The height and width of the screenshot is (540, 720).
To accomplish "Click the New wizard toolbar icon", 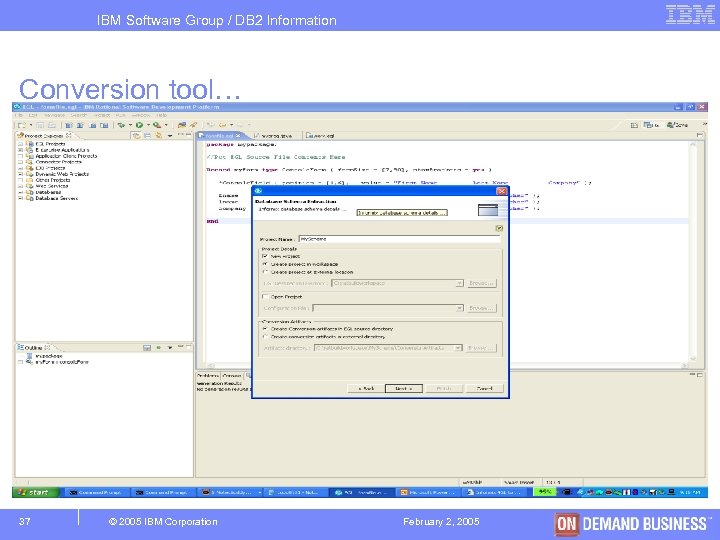I will click(x=22, y=125).
